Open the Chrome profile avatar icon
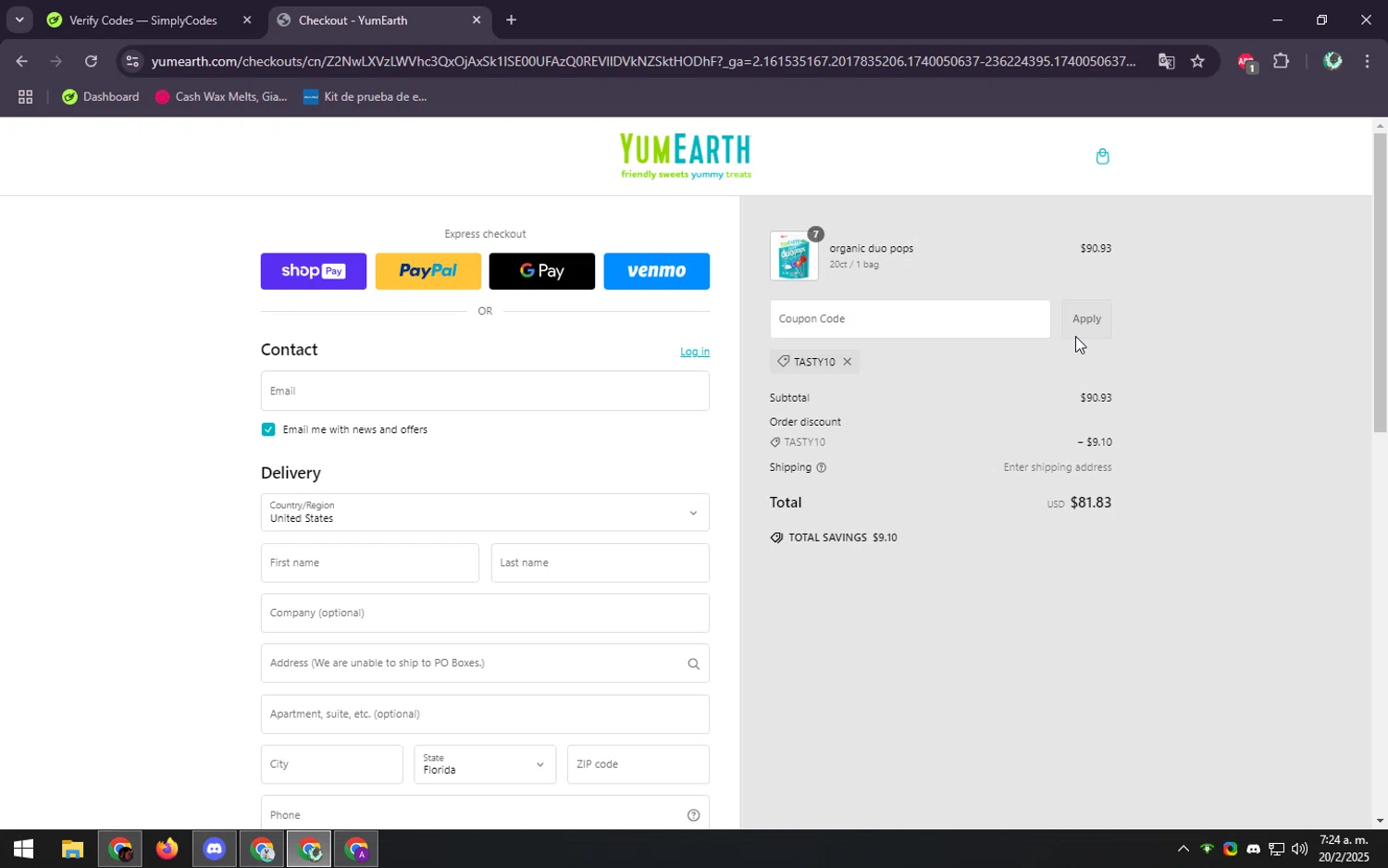Screen dimensions: 1388x868 click(x=1332, y=61)
